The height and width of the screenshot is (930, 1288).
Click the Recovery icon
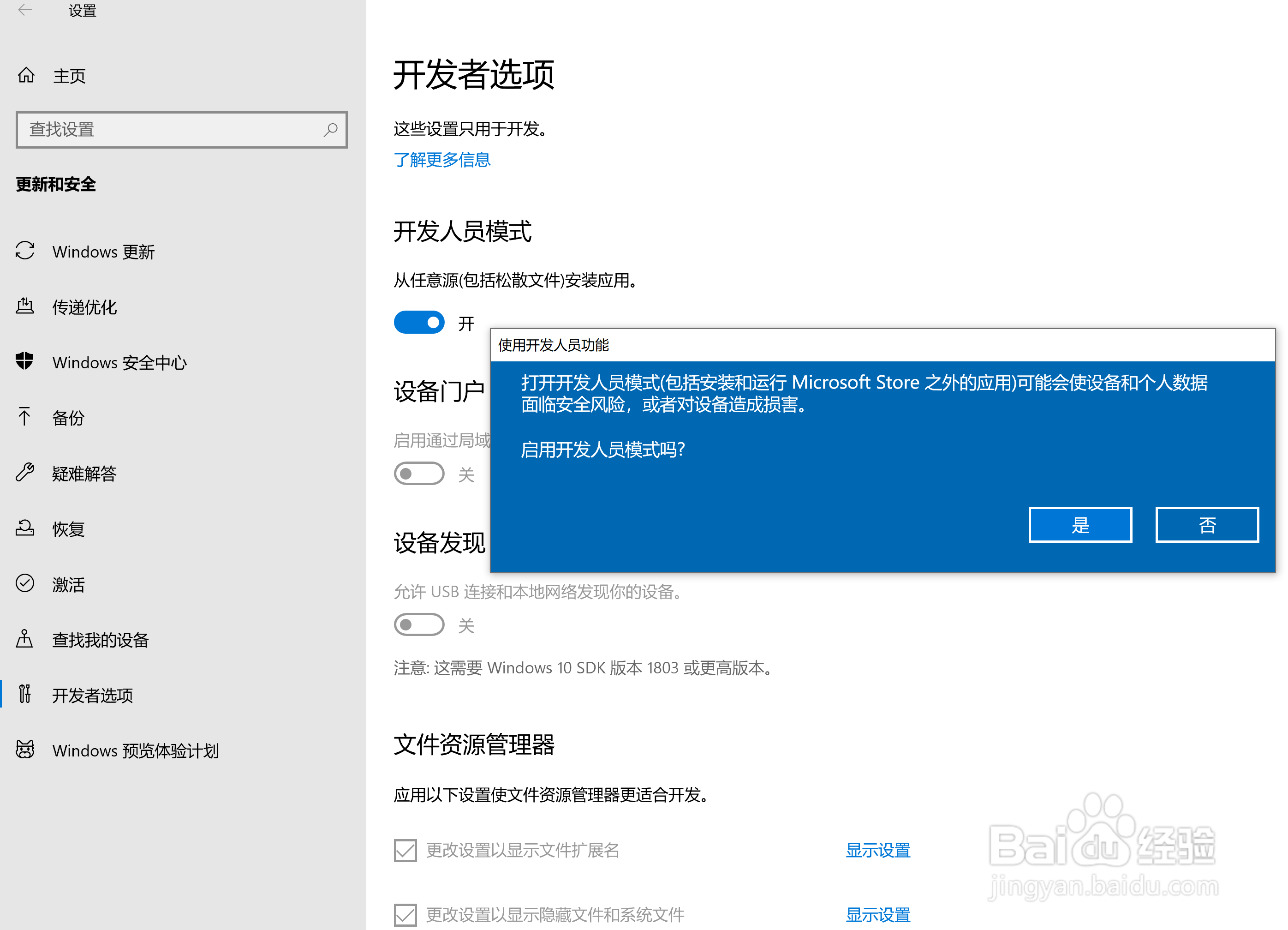coord(25,528)
